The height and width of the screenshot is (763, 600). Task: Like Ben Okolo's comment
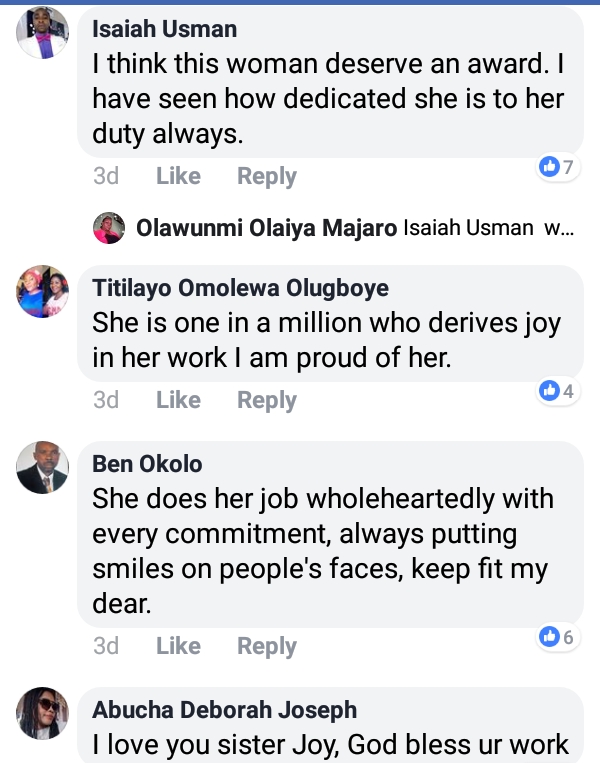pyautogui.click(x=178, y=646)
